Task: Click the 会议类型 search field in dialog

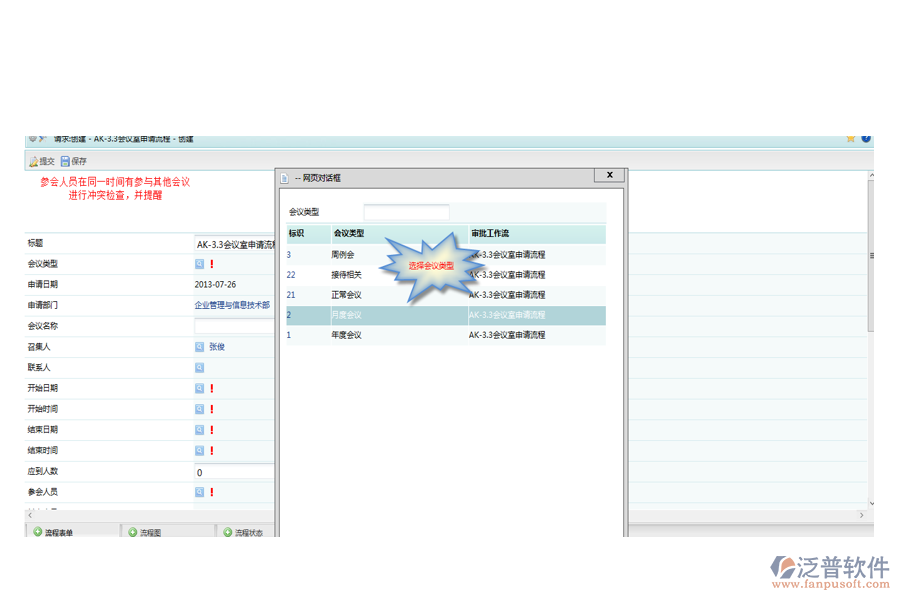Action: point(406,212)
